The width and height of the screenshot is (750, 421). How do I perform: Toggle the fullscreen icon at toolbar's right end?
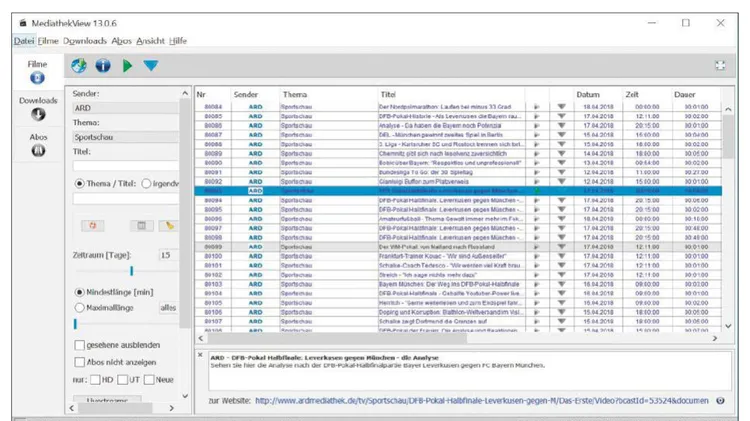720,66
